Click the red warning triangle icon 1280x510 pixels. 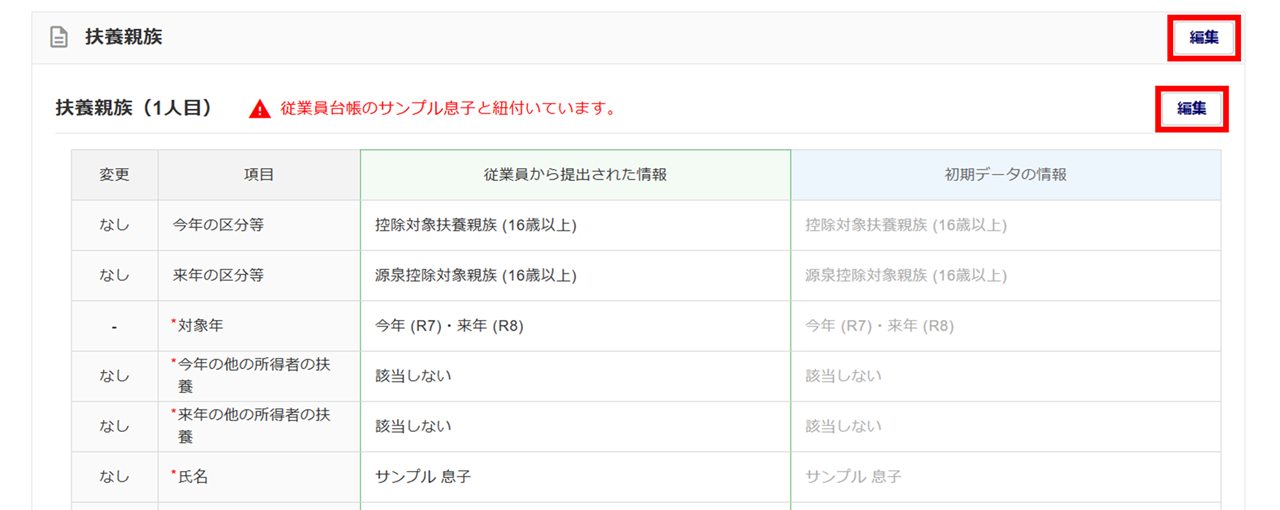(x=260, y=109)
